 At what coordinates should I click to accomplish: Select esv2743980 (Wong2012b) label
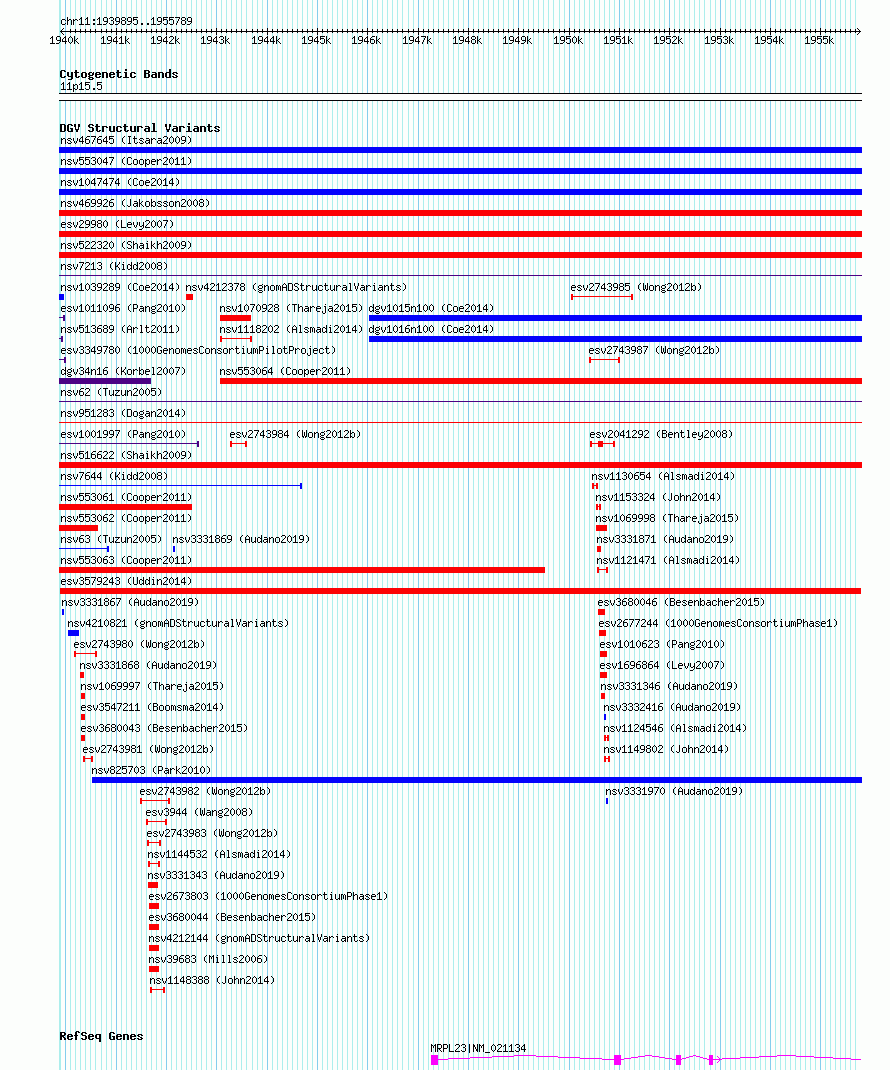click(139, 644)
